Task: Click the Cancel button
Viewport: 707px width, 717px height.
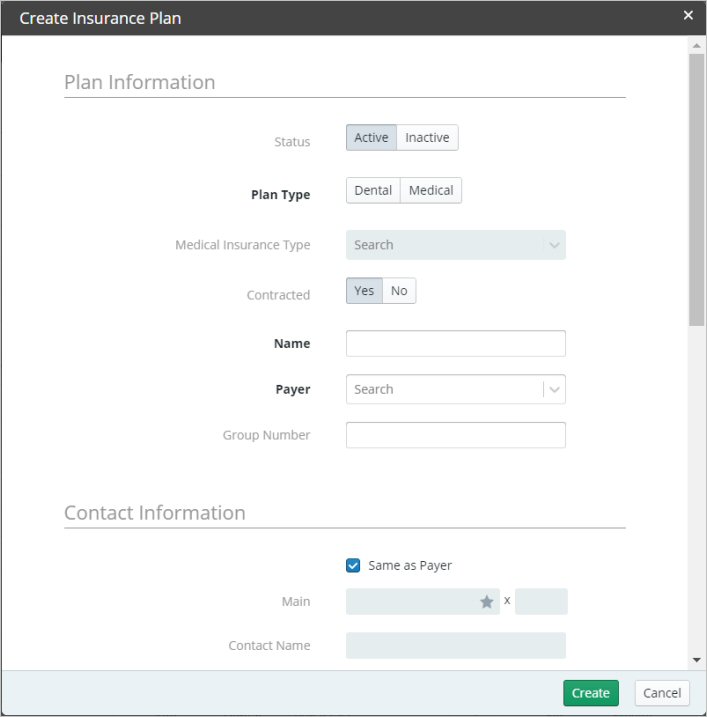Action: [662, 693]
